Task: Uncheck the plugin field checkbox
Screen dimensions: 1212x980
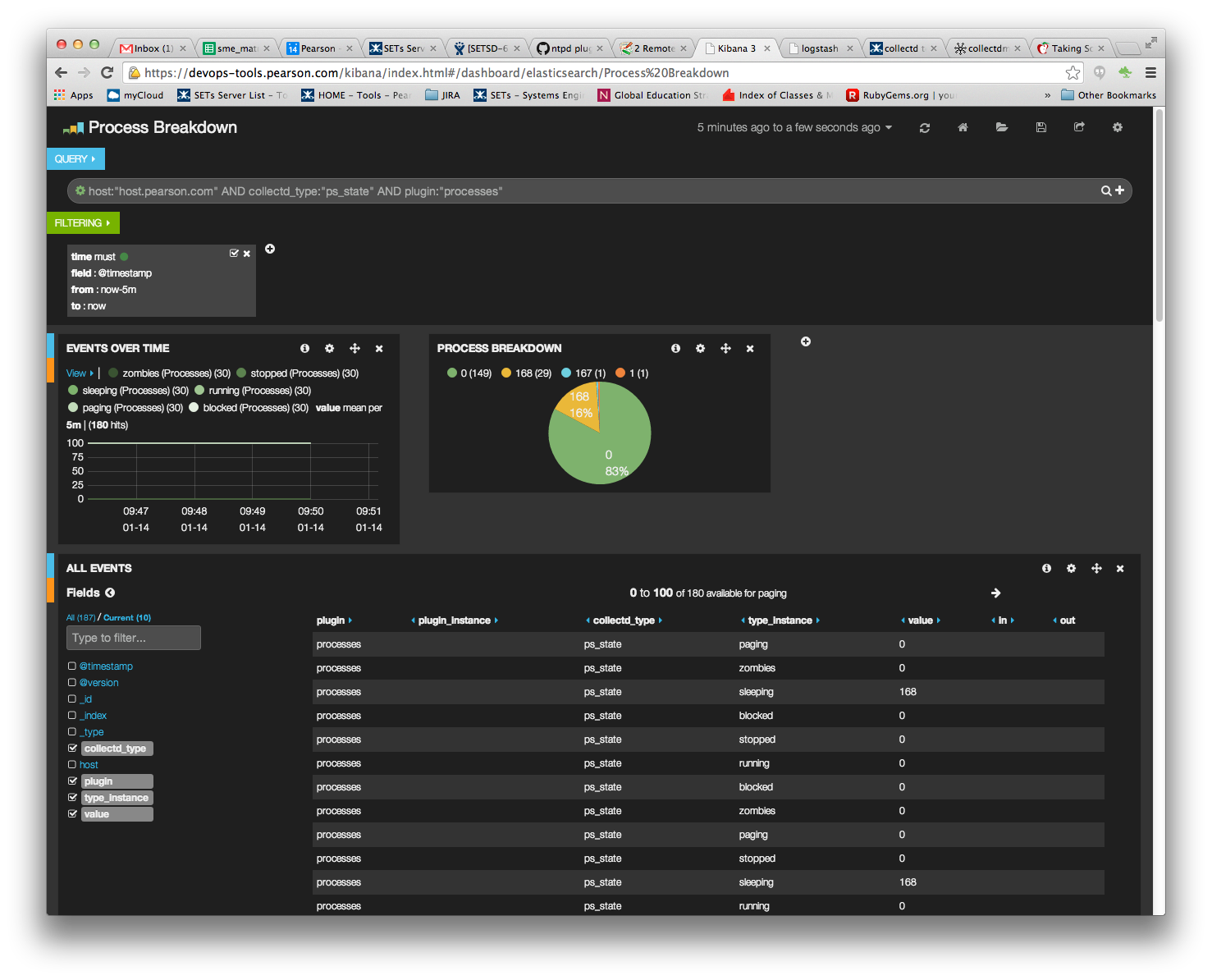Action: click(x=72, y=781)
